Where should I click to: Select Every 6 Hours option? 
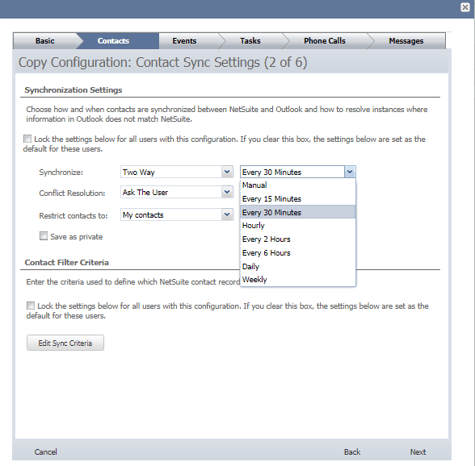[x=298, y=253]
